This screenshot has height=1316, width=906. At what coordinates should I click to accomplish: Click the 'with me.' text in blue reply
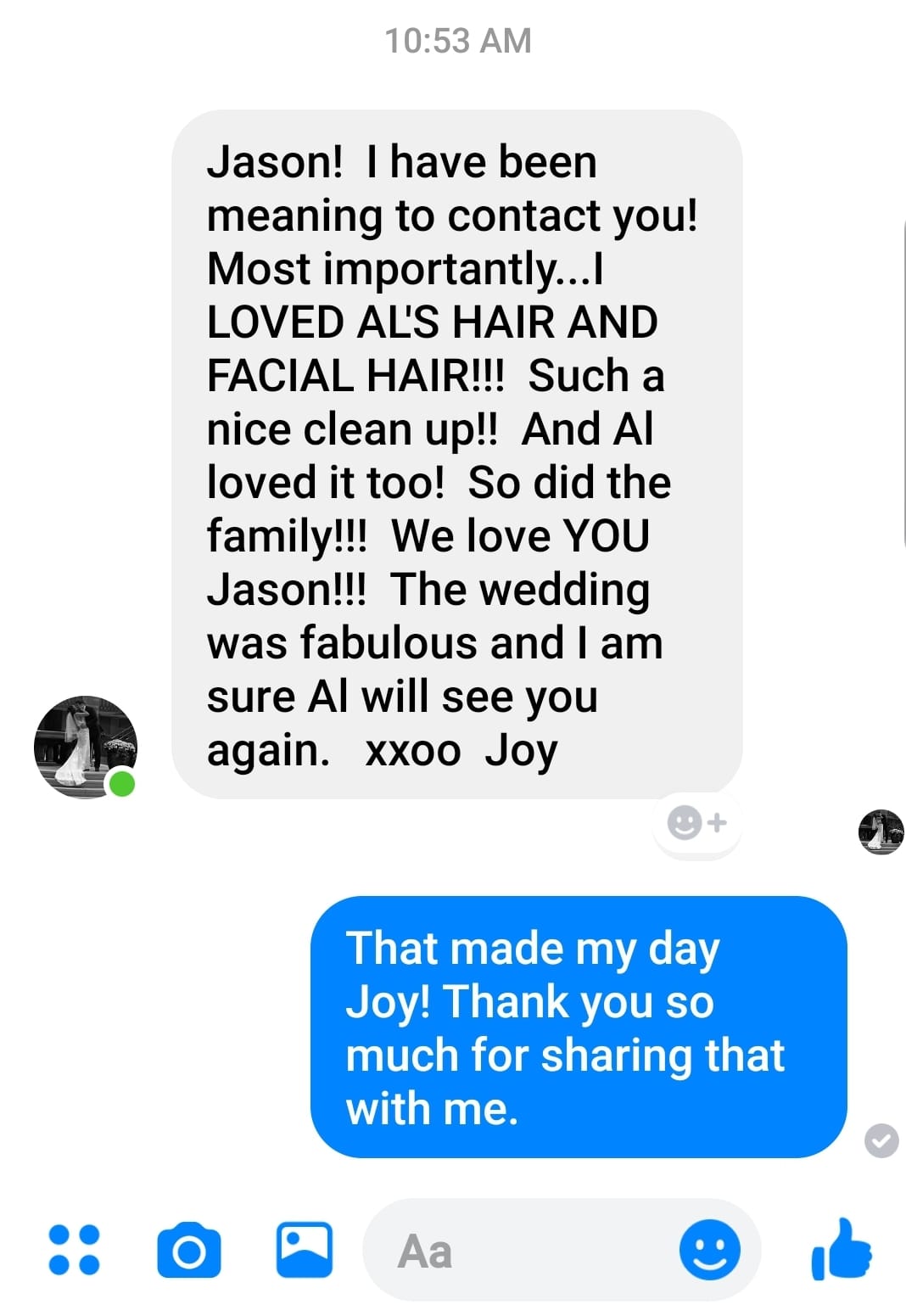pyautogui.click(x=432, y=1109)
